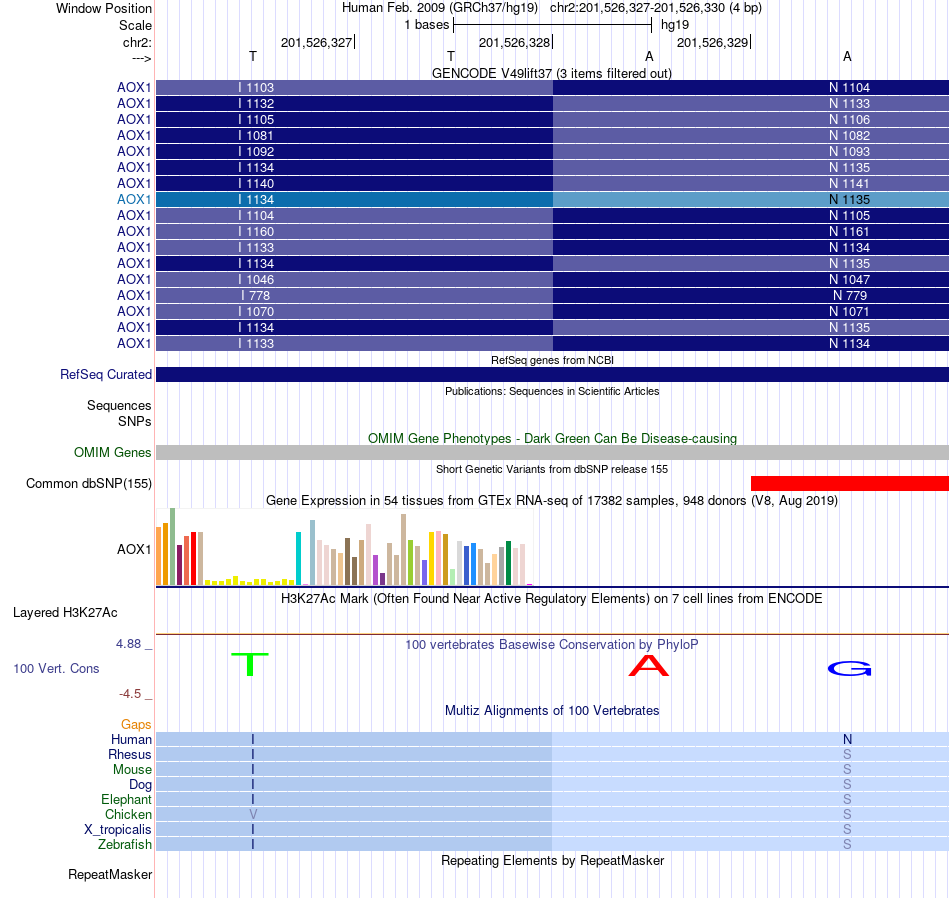The height and width of the screenshot is (898, 950).
Task: Click the Scale label
Action: 135,25
